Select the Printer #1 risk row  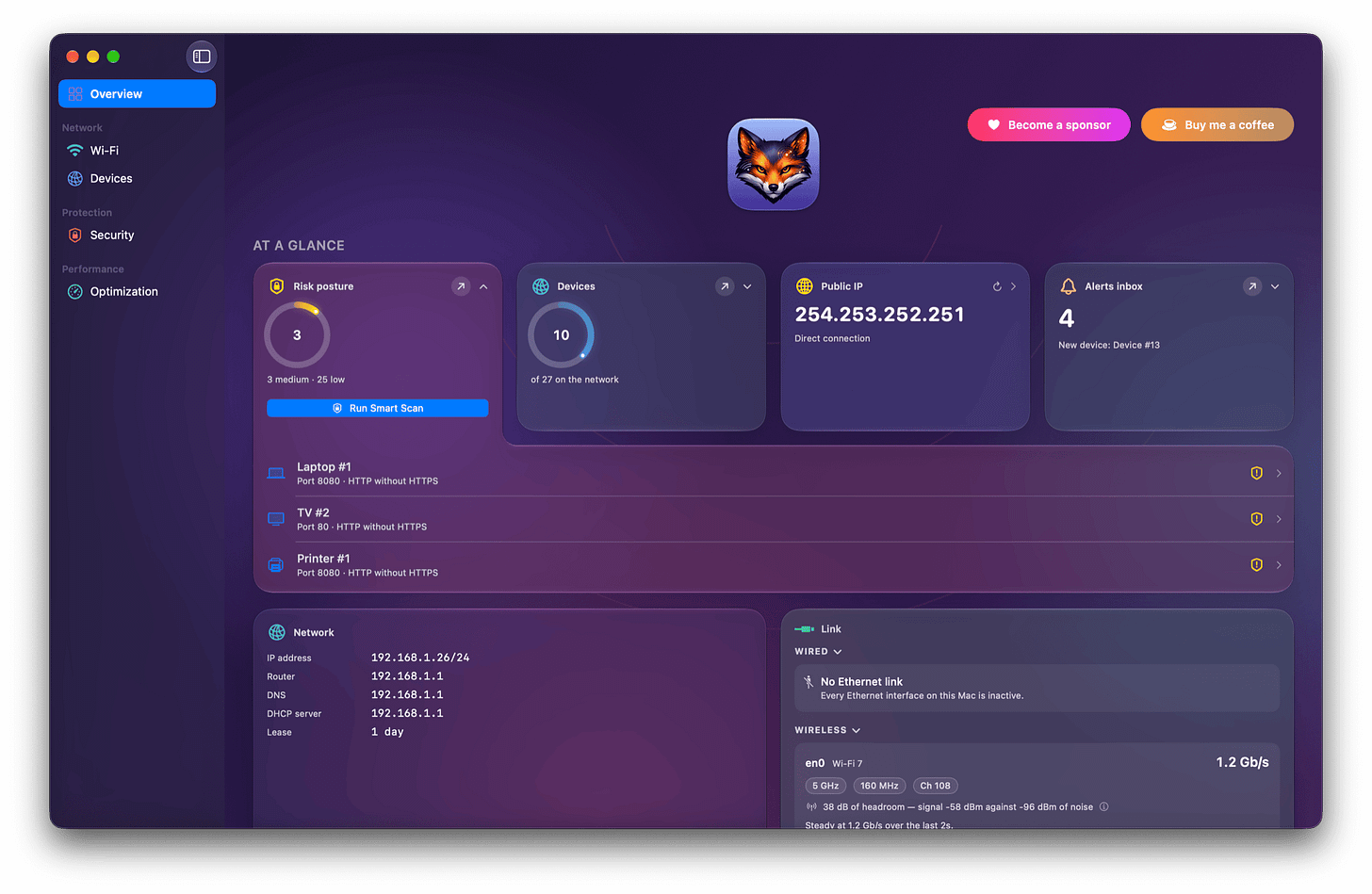tap(774, 565)
